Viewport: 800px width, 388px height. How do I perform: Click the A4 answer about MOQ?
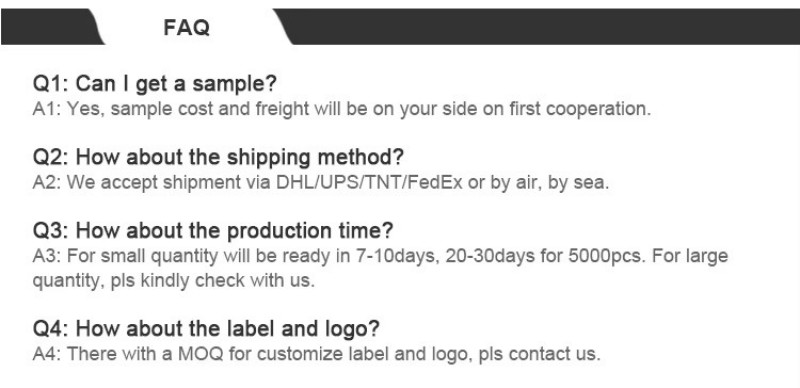316,354
